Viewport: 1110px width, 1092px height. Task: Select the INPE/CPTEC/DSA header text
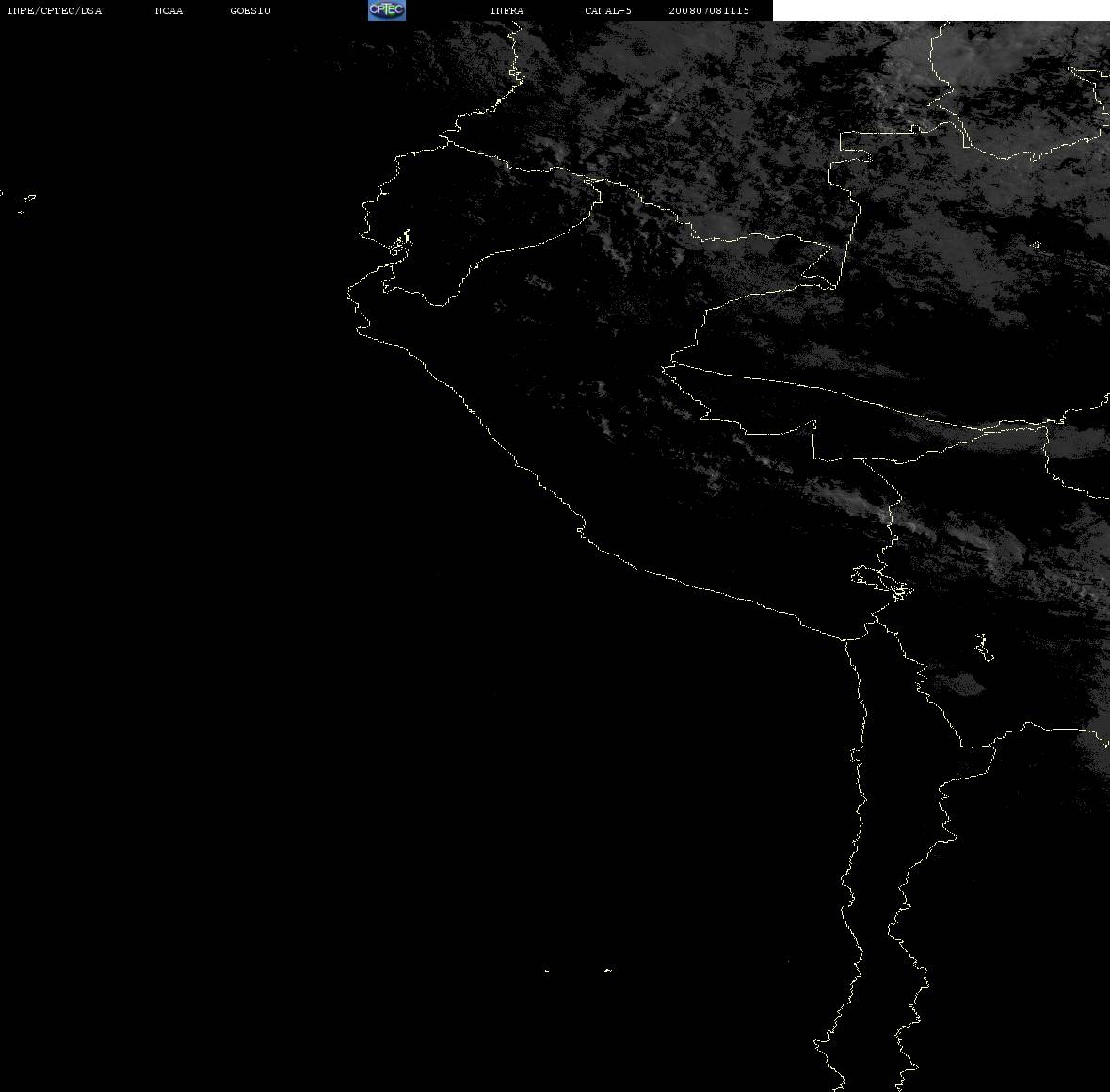point(55,10)
